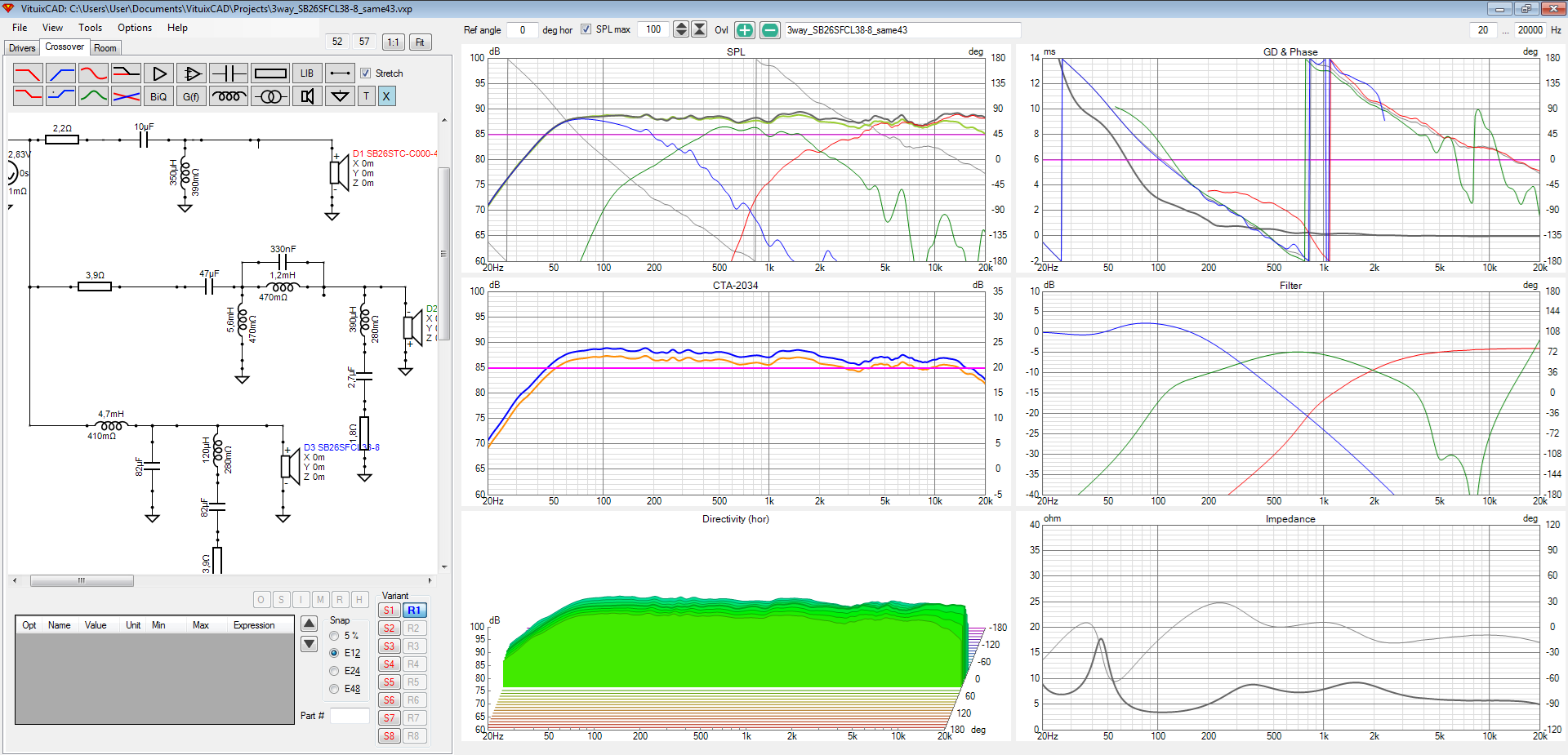Click the green plus add overlay button
This screenshot has height=755, width=1568.
(x=745, y=30)
